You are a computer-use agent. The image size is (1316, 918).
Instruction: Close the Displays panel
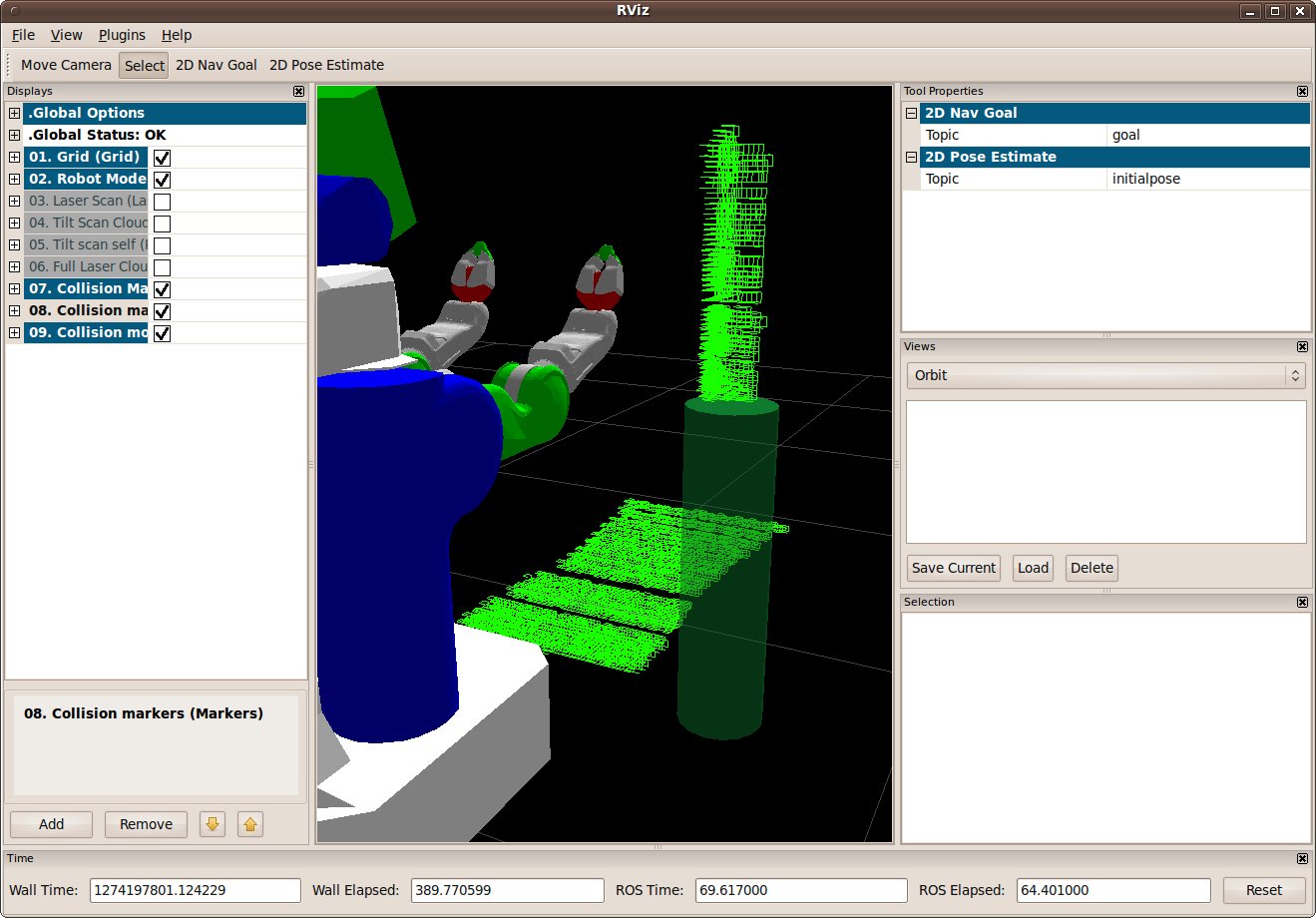pyautogui.click(x=298, y=92)
